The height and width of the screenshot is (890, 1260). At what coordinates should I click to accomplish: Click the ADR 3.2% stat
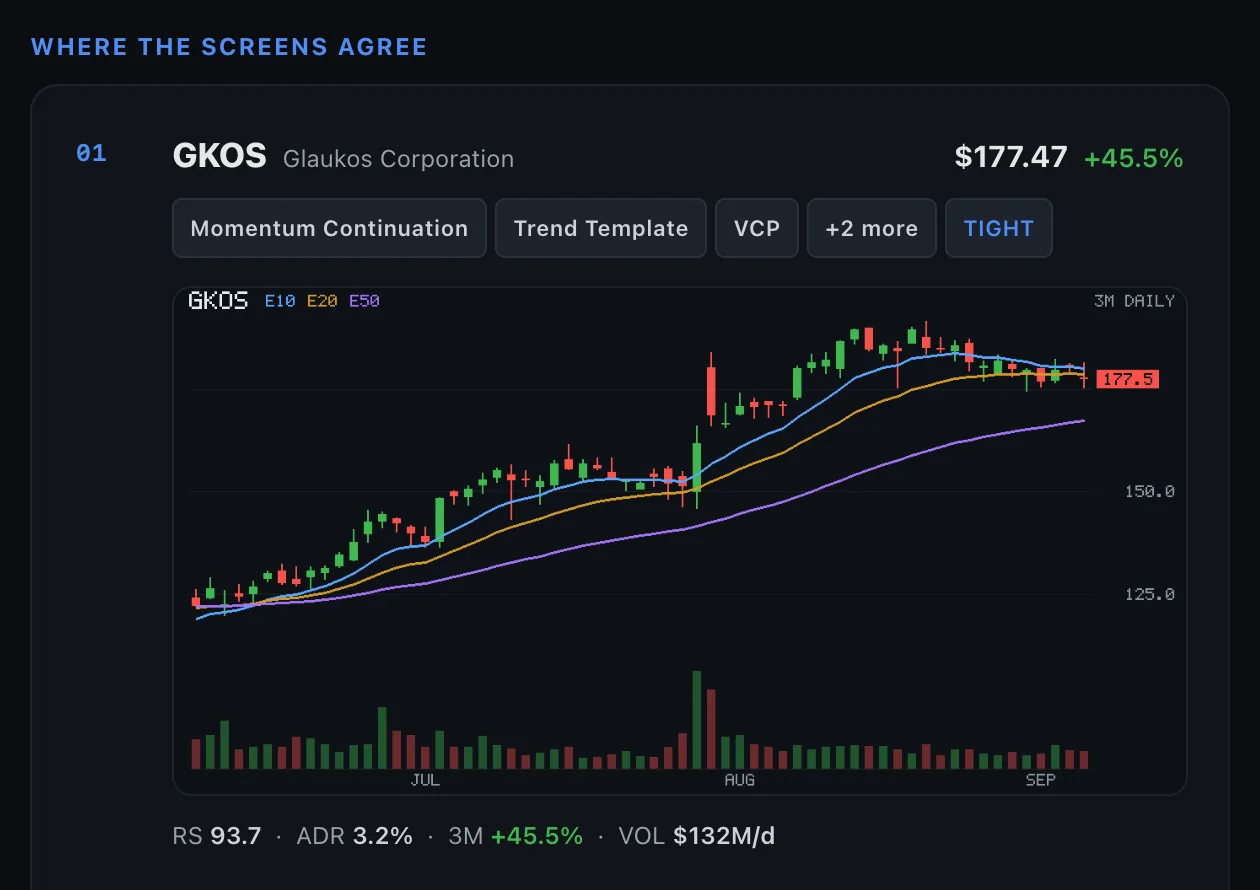tap(355, 836)
